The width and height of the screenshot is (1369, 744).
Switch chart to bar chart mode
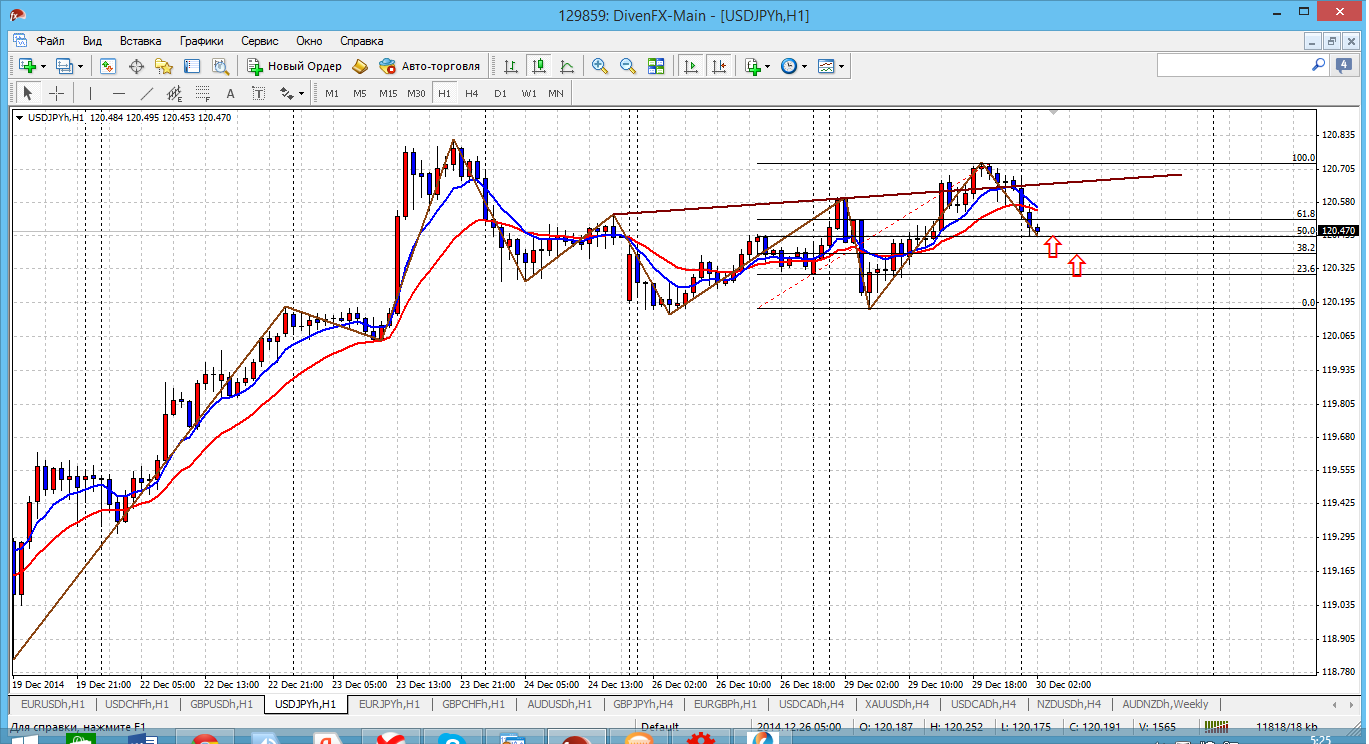coord(511,66)
